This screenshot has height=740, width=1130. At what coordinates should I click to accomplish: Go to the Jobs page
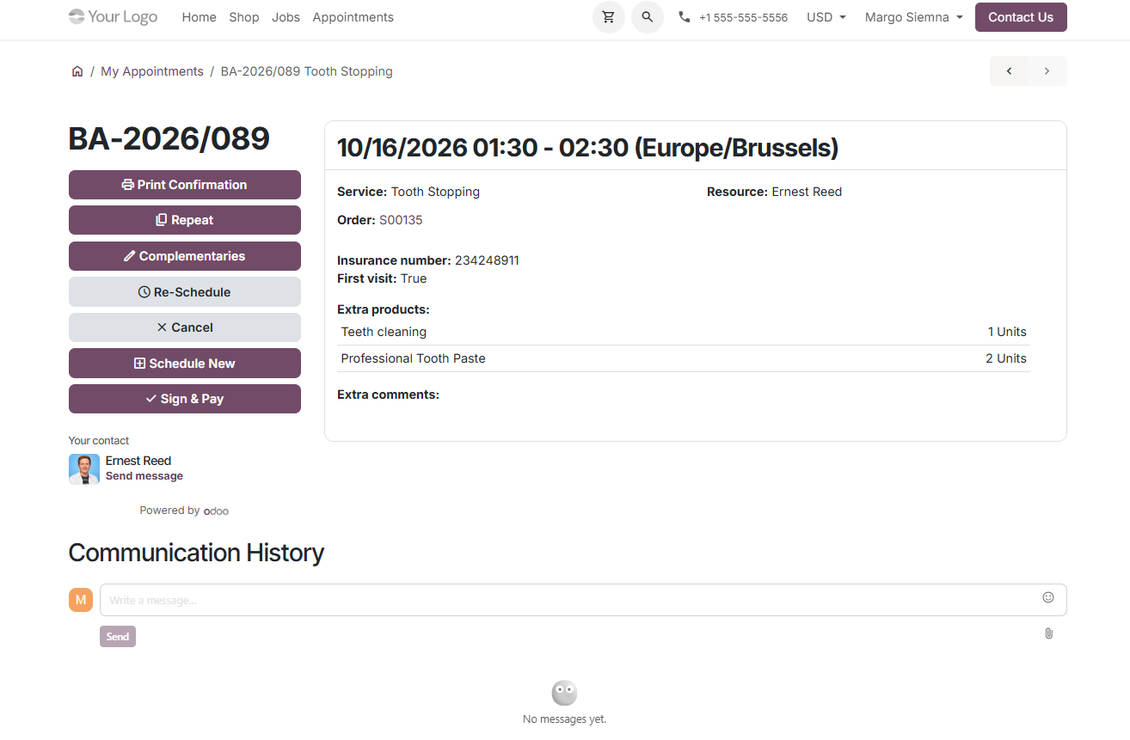pyautogui.click(x=285, y=17)
